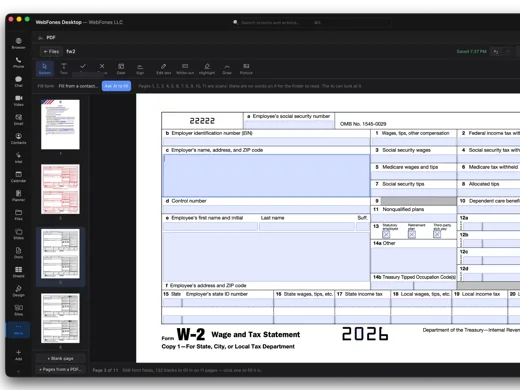
Task: Click the 14a Other field
Action: 414,260
